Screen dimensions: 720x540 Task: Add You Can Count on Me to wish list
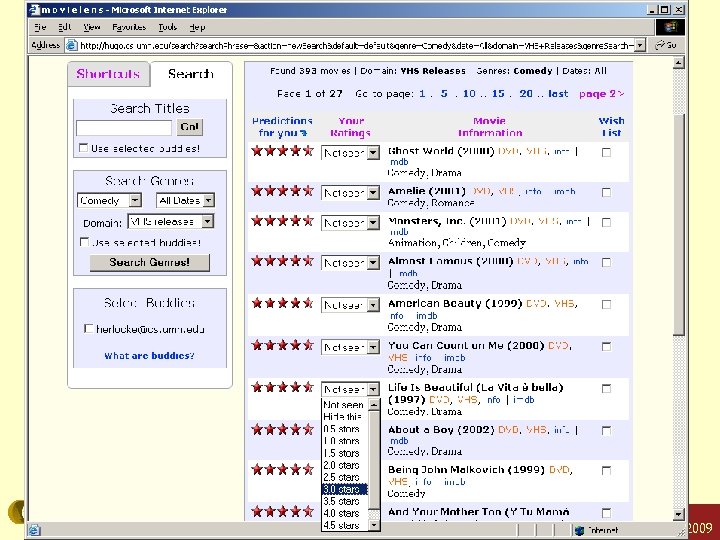pos(606,347)
